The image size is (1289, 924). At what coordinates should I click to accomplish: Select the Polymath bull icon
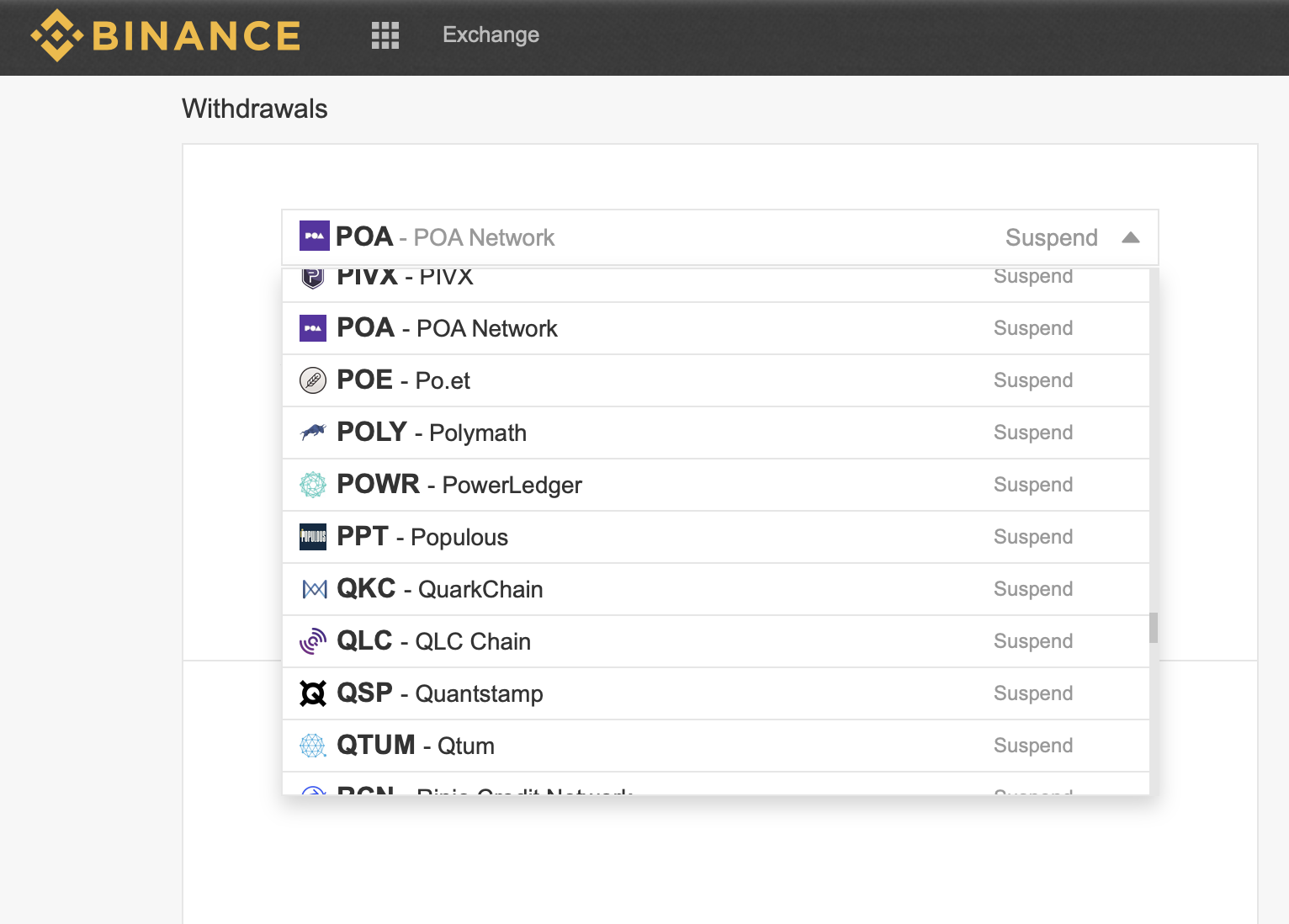tap(312, 432)
